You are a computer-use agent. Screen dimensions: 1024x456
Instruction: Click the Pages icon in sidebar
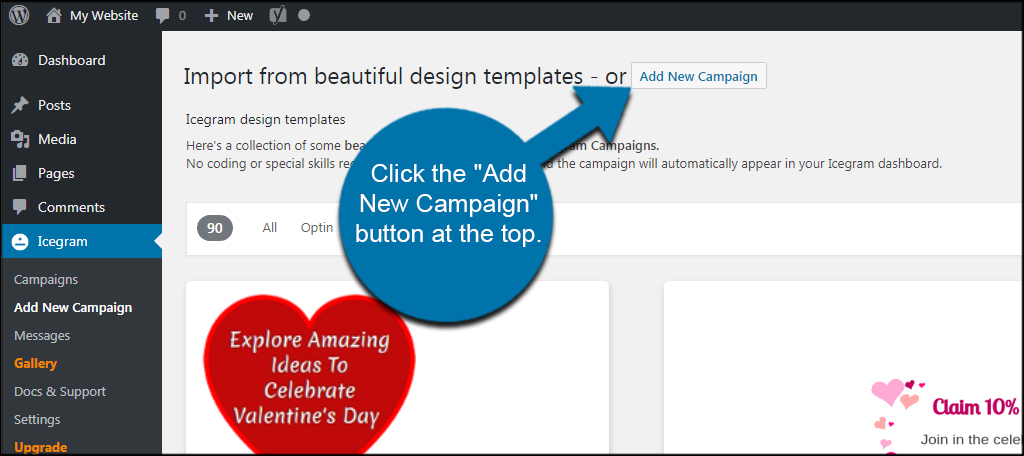(20, 173)
